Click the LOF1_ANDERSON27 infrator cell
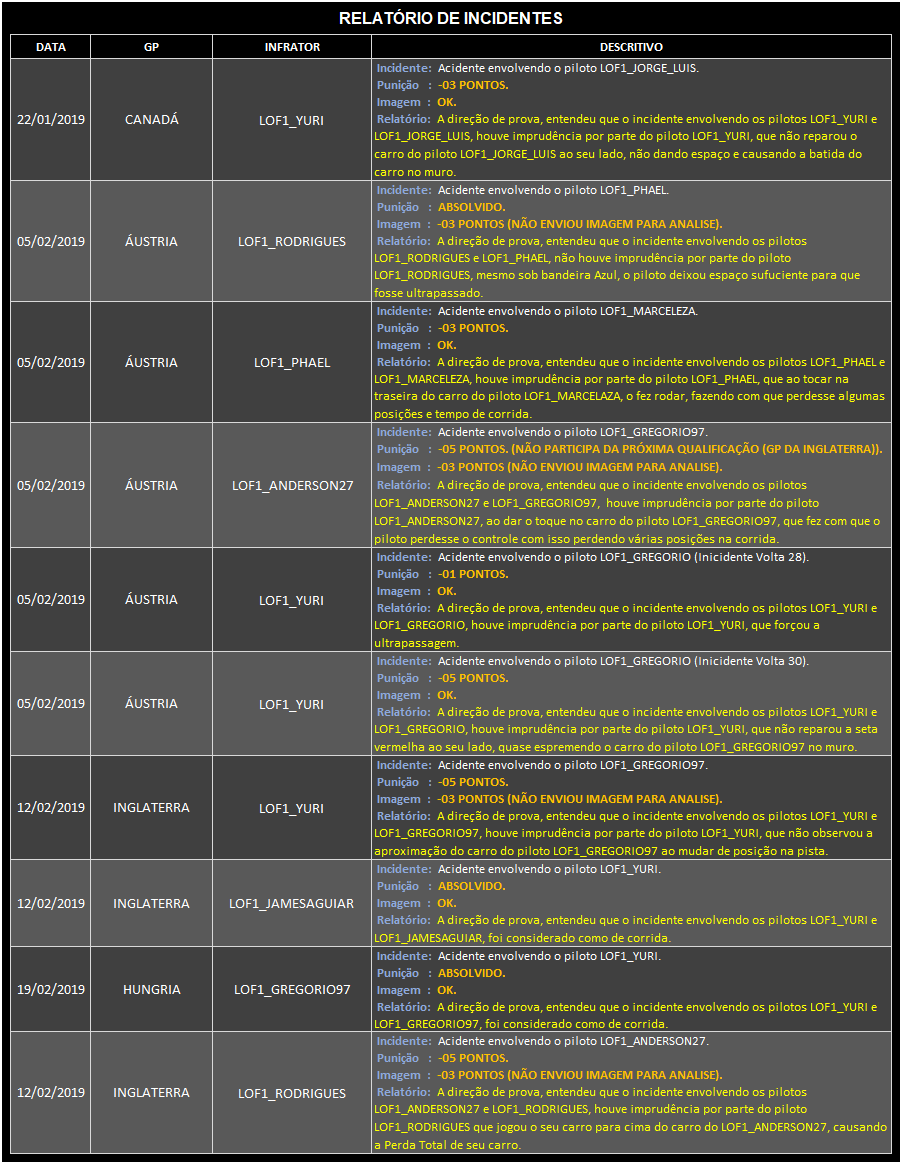 (x=292, y=485)
